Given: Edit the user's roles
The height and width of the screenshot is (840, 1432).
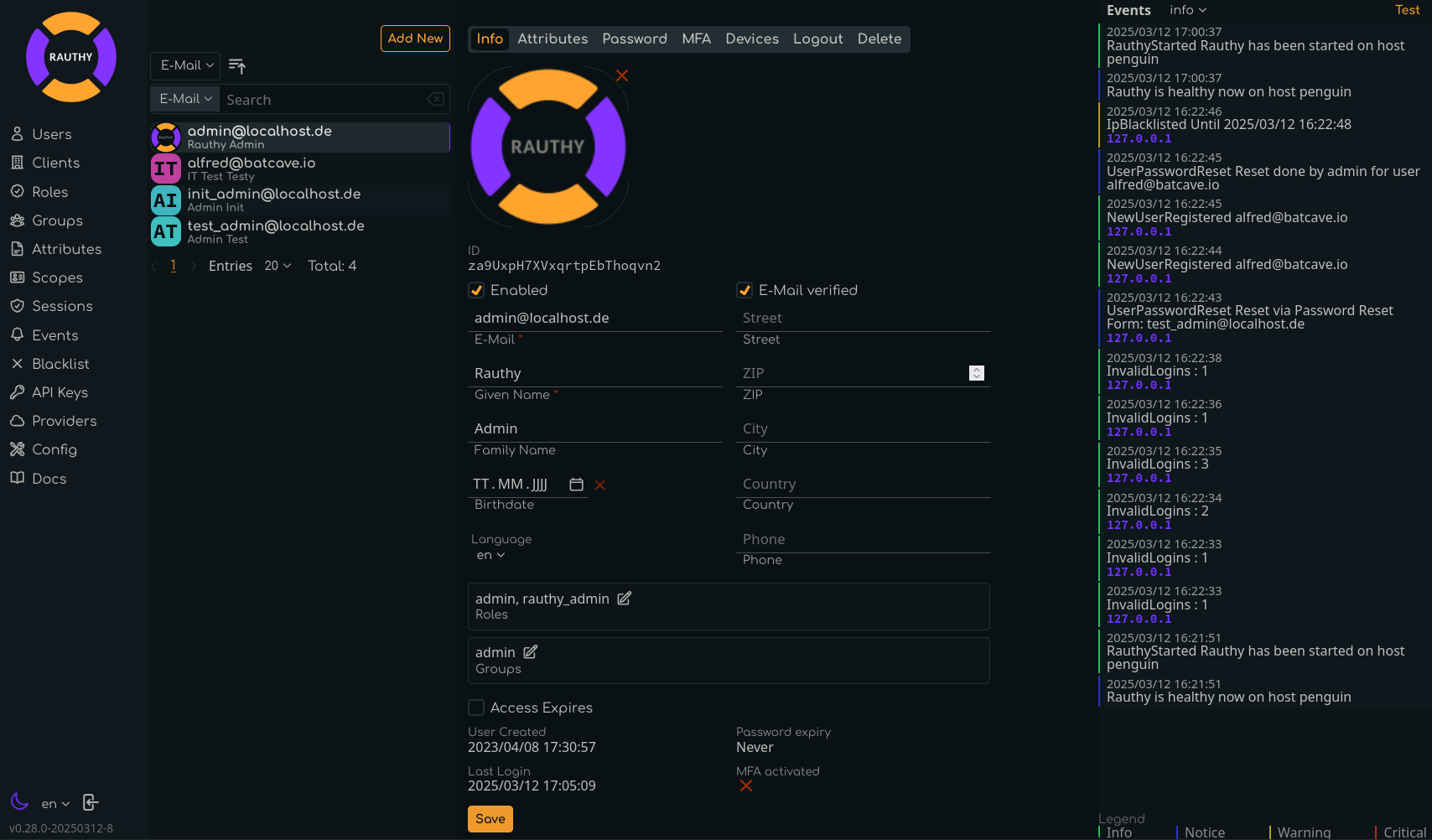Looking at the screenshot, I should click(625, 599).
